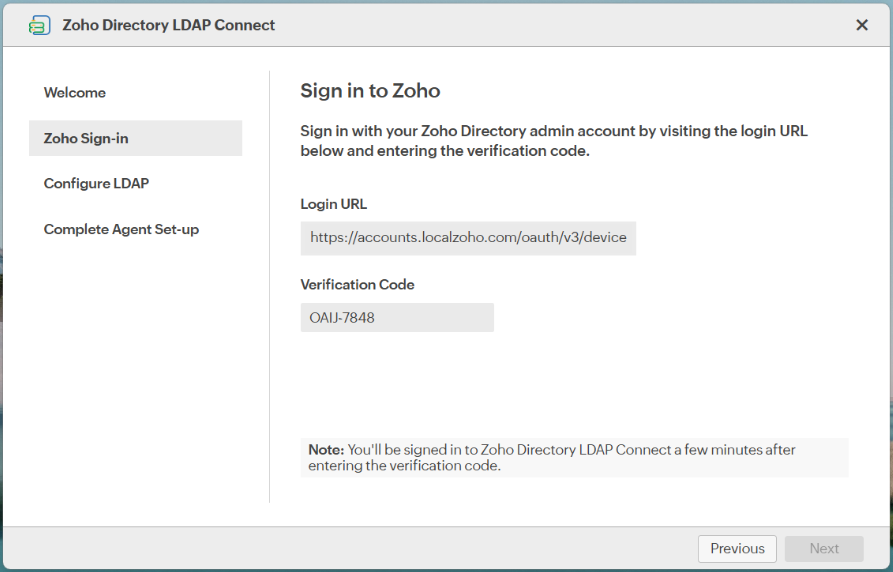The width and height of the screenshot is (893, 572).
Task: Click the 'OAIJ-7848' code text
Action: click(342, 318)
